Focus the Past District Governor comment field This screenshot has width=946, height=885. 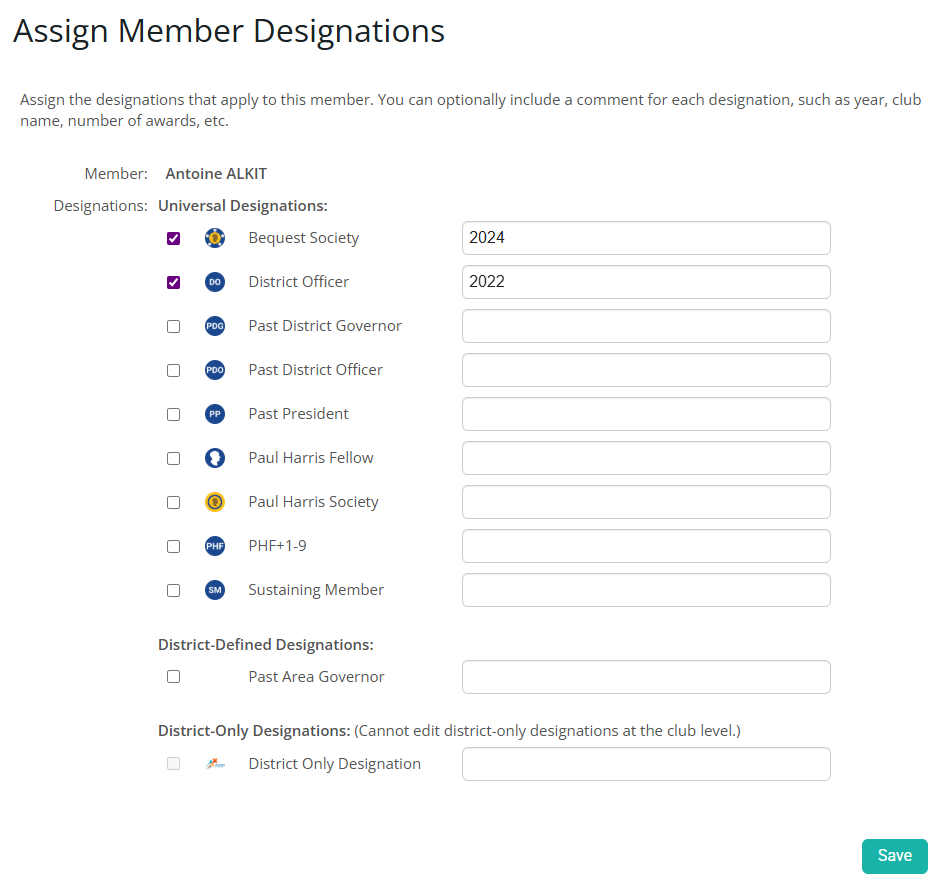pyautogui.click(x=646, y=326)
